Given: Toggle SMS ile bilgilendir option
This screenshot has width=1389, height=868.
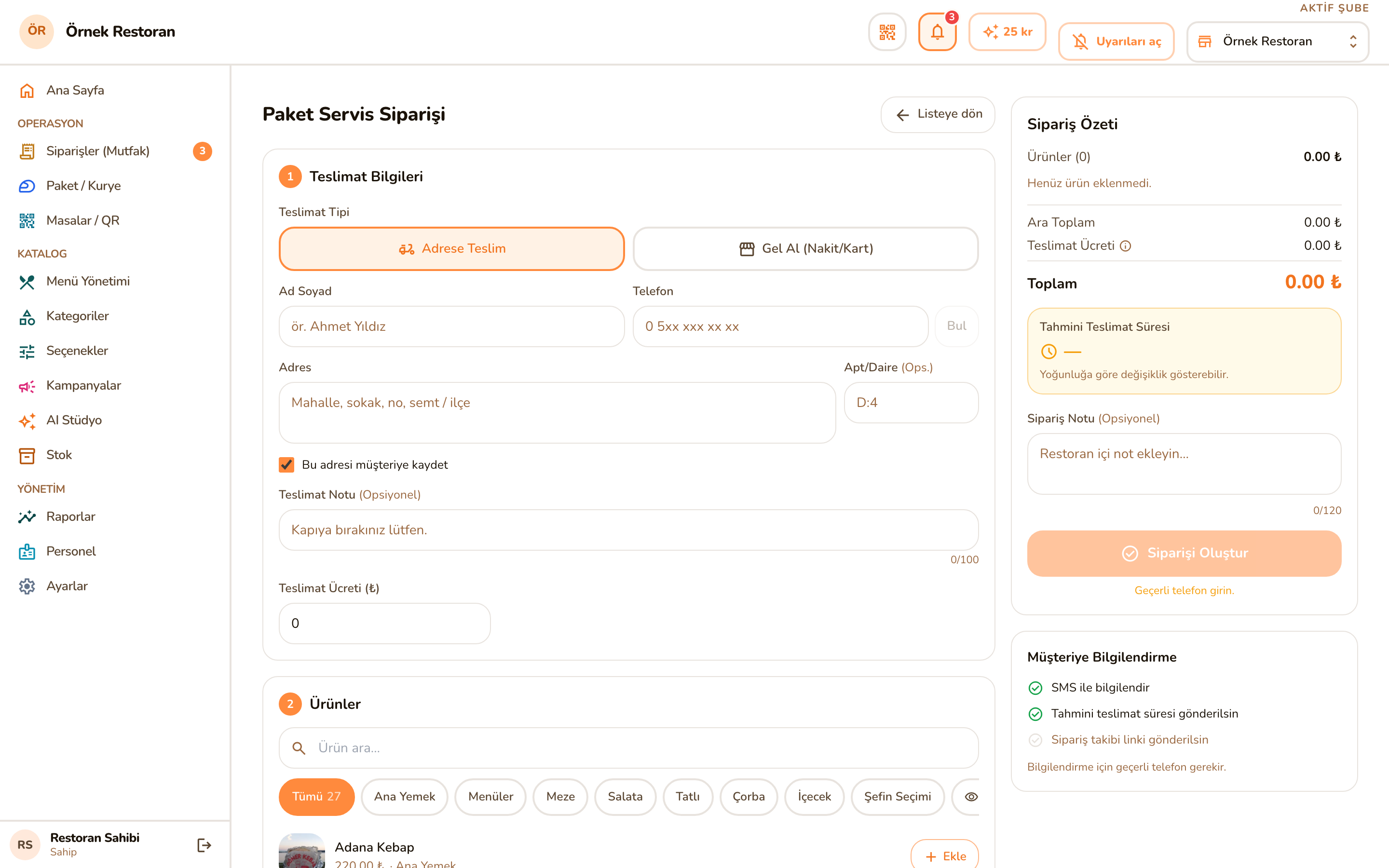Looking at the screenshot, I should 1088,688.
